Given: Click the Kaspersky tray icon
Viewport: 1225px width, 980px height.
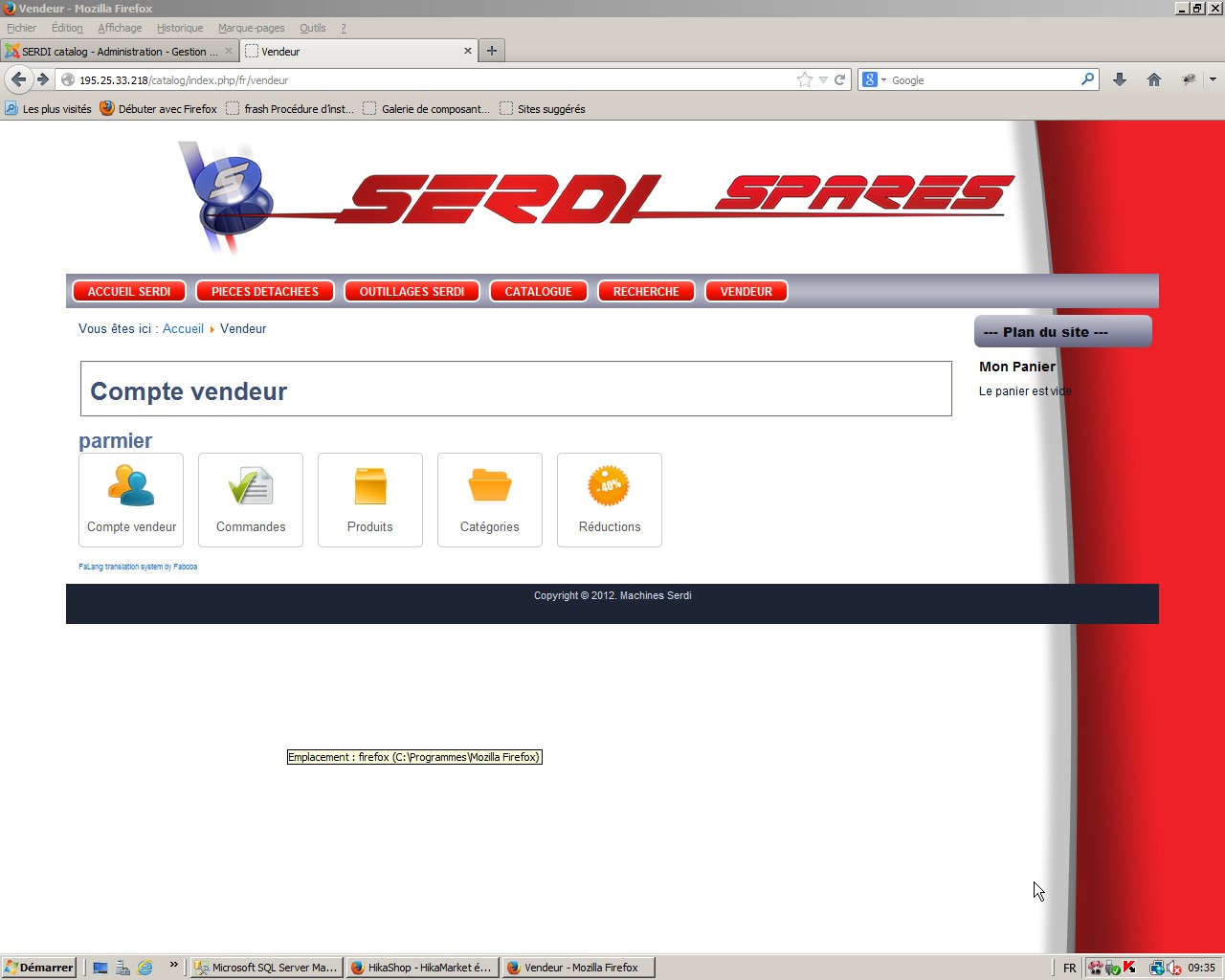Looking at the screenshot, I should 1129,968.
